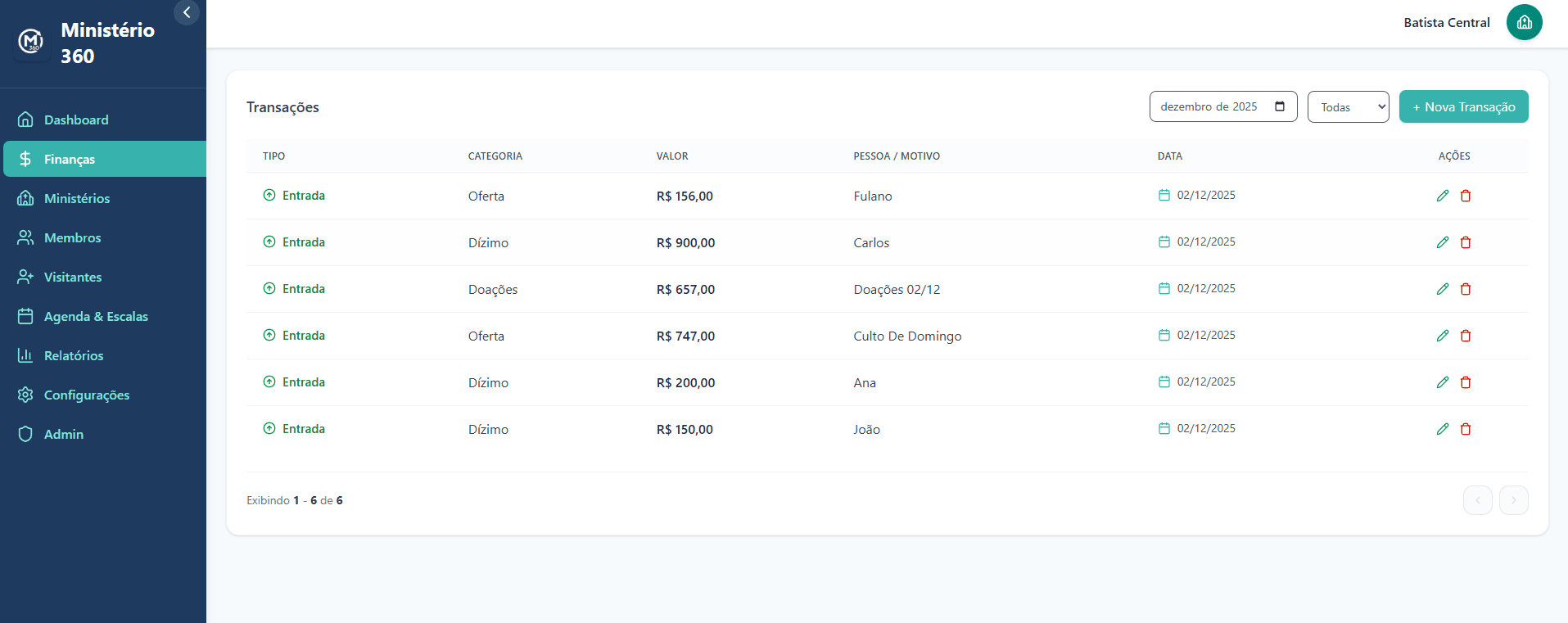The image size is (1568, 623).
Task: Open the calendar picker in month field
Action: (x=1280, y=106)
